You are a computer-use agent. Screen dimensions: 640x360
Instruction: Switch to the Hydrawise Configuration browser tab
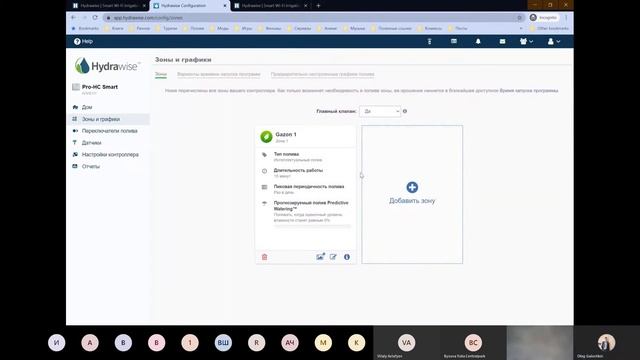[x=191, y=6]
